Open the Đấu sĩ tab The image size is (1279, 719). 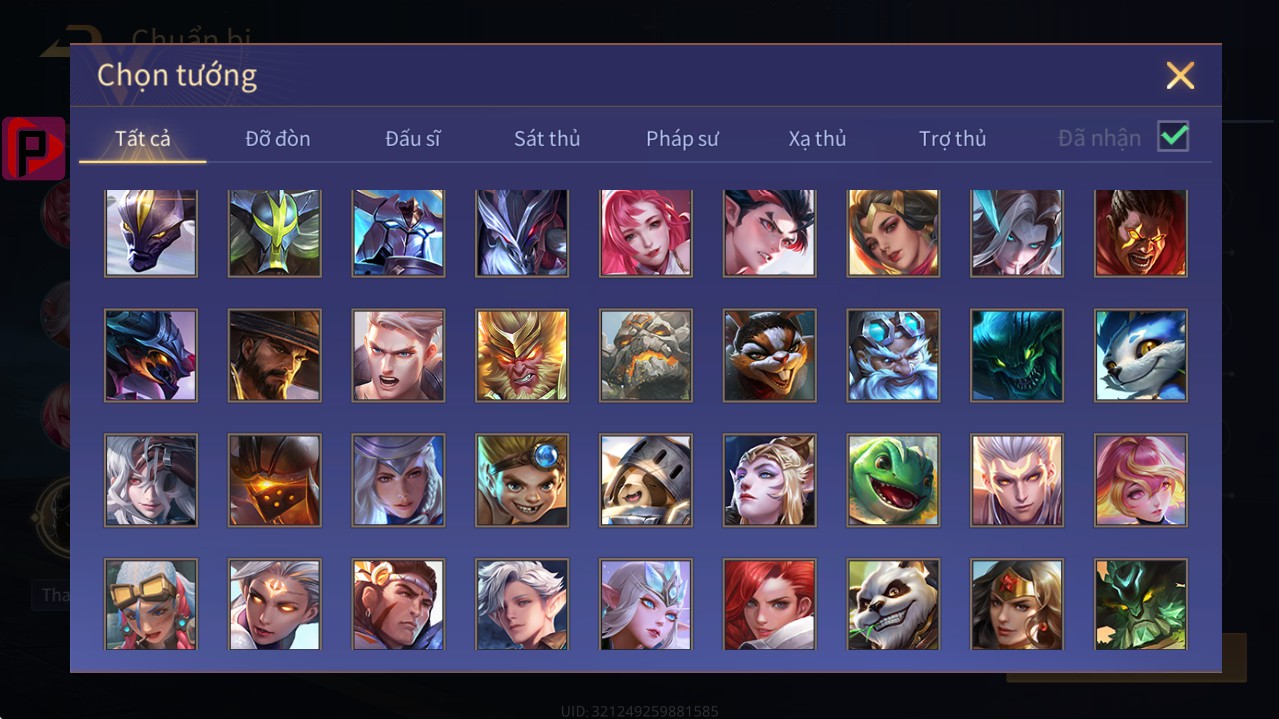click(x=413, y=138)
